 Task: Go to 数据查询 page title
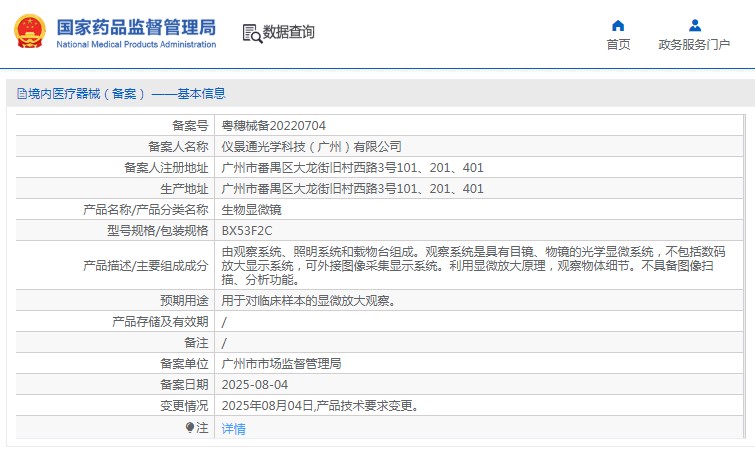pyautogui.click(x=289, y=33)
